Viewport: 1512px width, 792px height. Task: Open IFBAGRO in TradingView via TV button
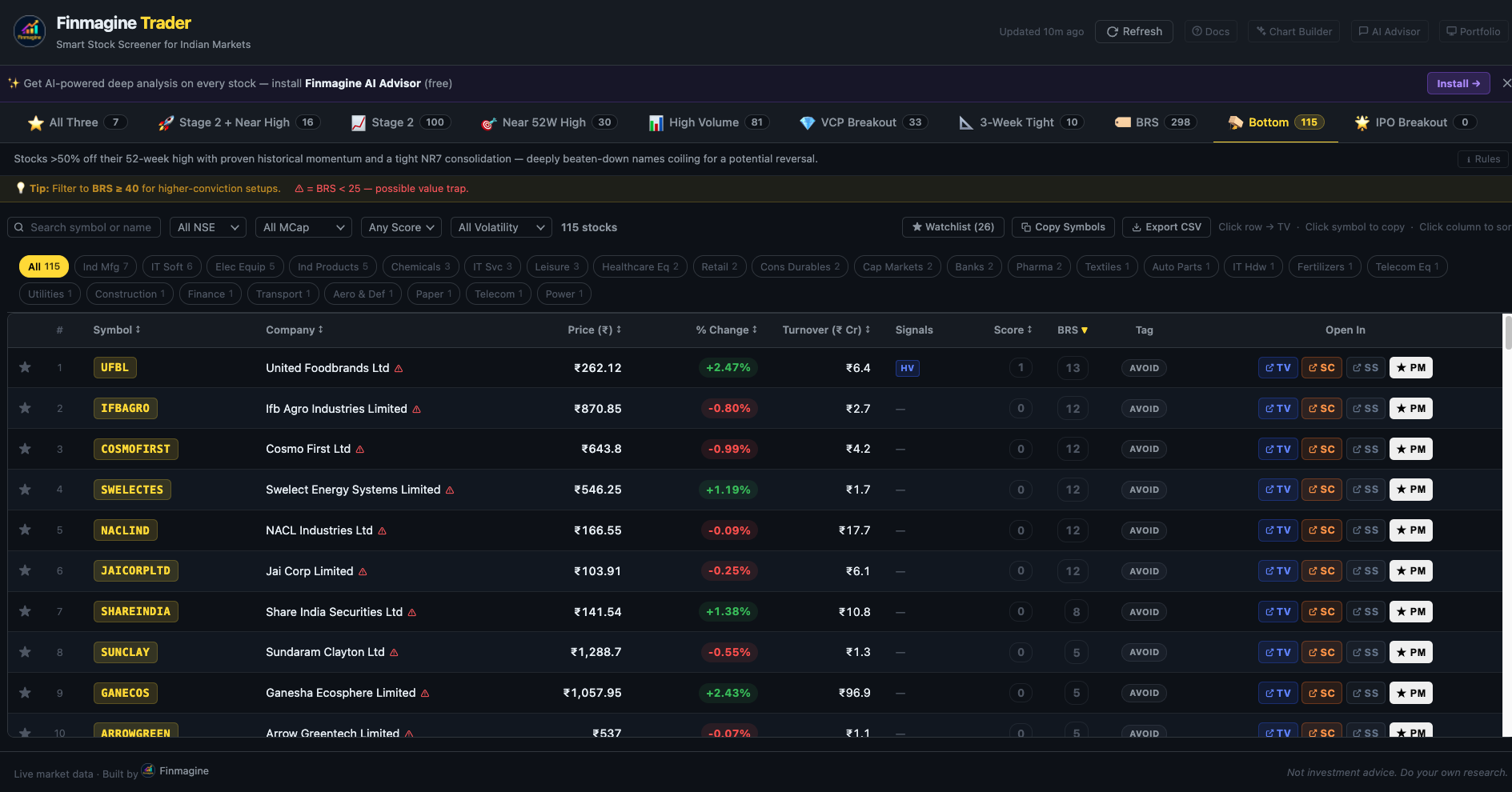pyautogui.click(x=1277, y=409)
